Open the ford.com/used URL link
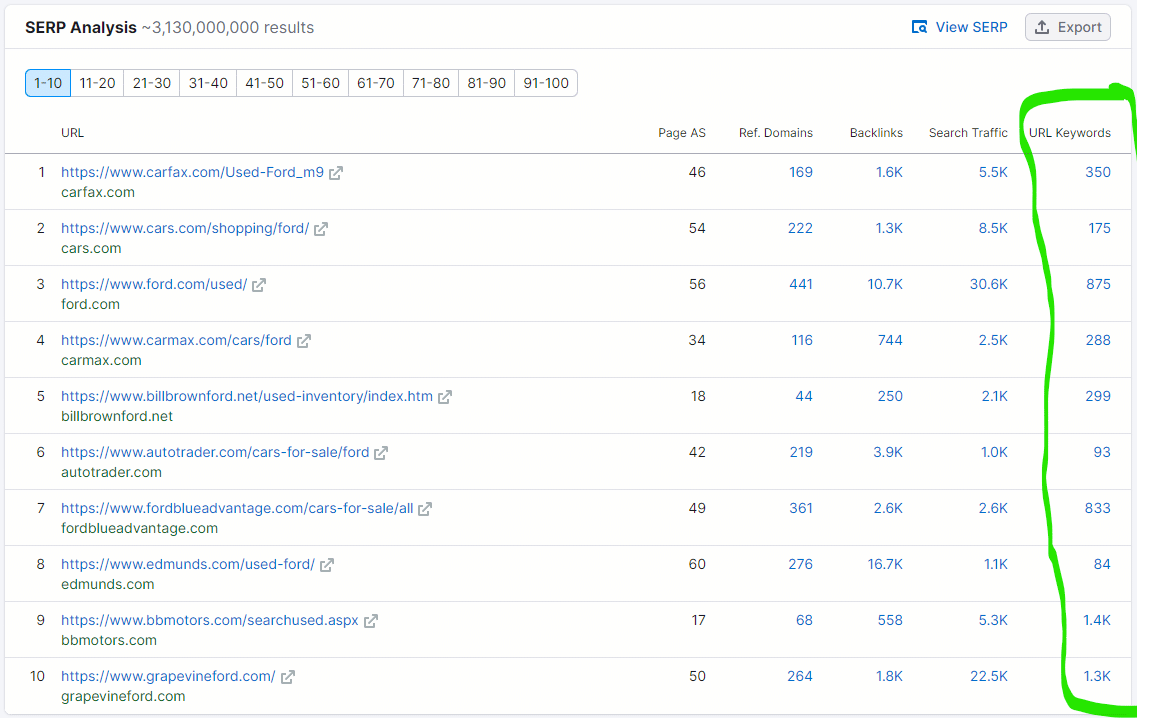Image resolution: width=1169 pixels, height=718 pixels. tap(154, 284)
